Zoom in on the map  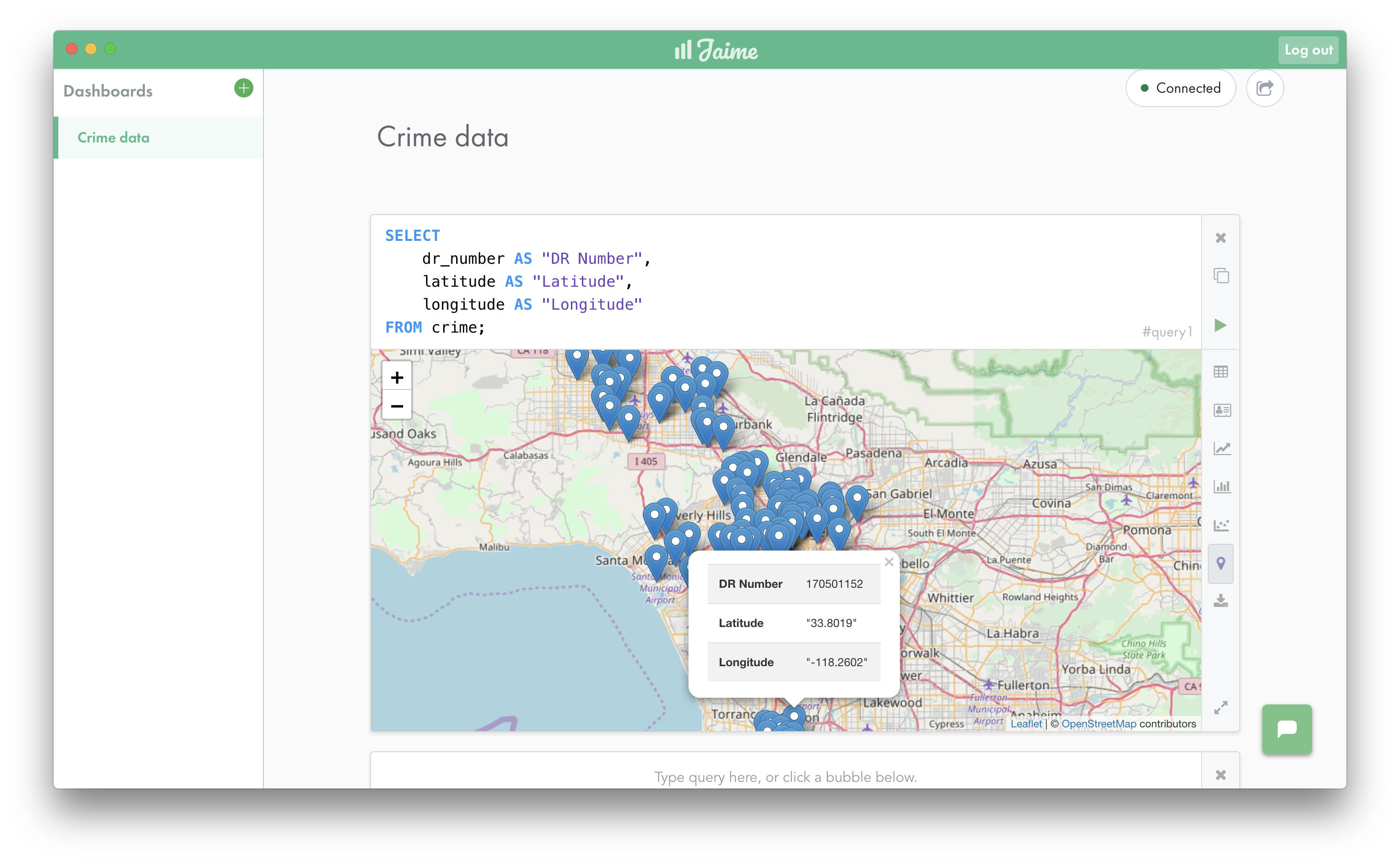tap(397, 378)
